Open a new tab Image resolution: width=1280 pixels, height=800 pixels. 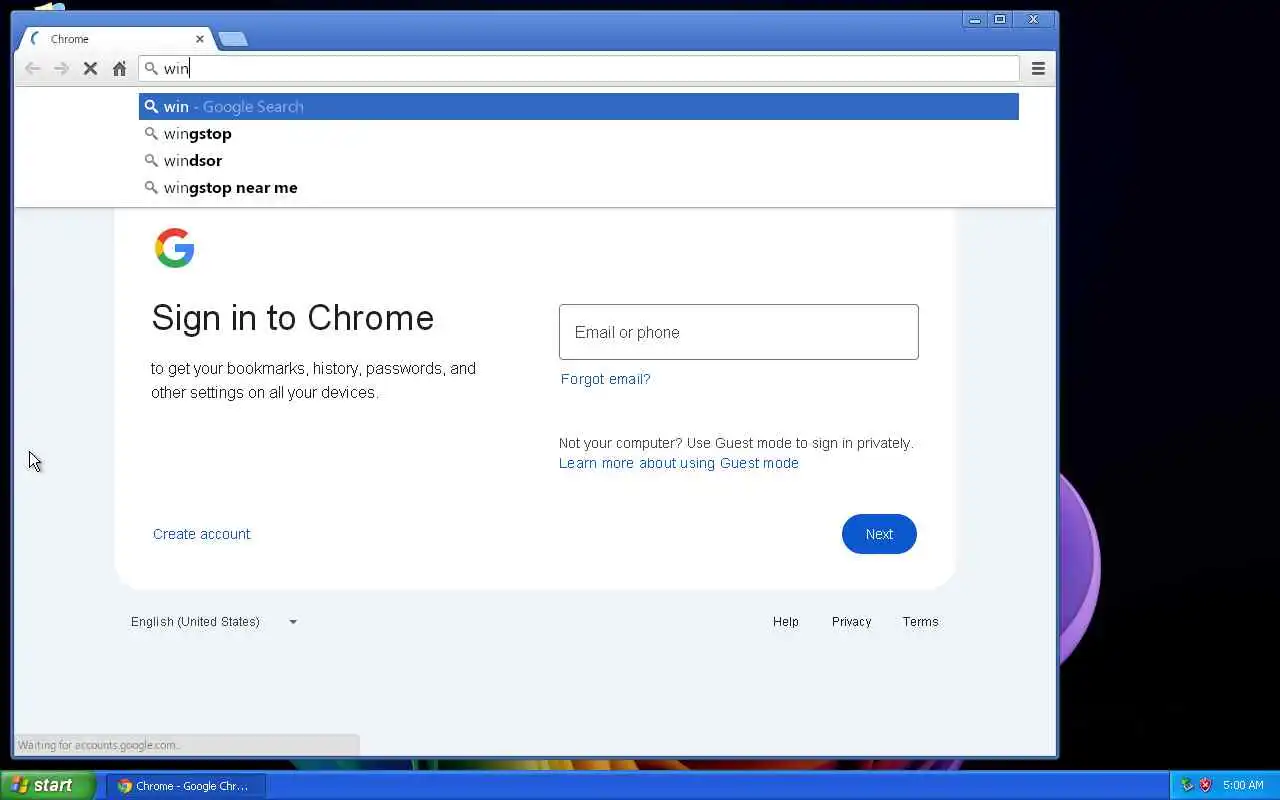click(232, 39)
